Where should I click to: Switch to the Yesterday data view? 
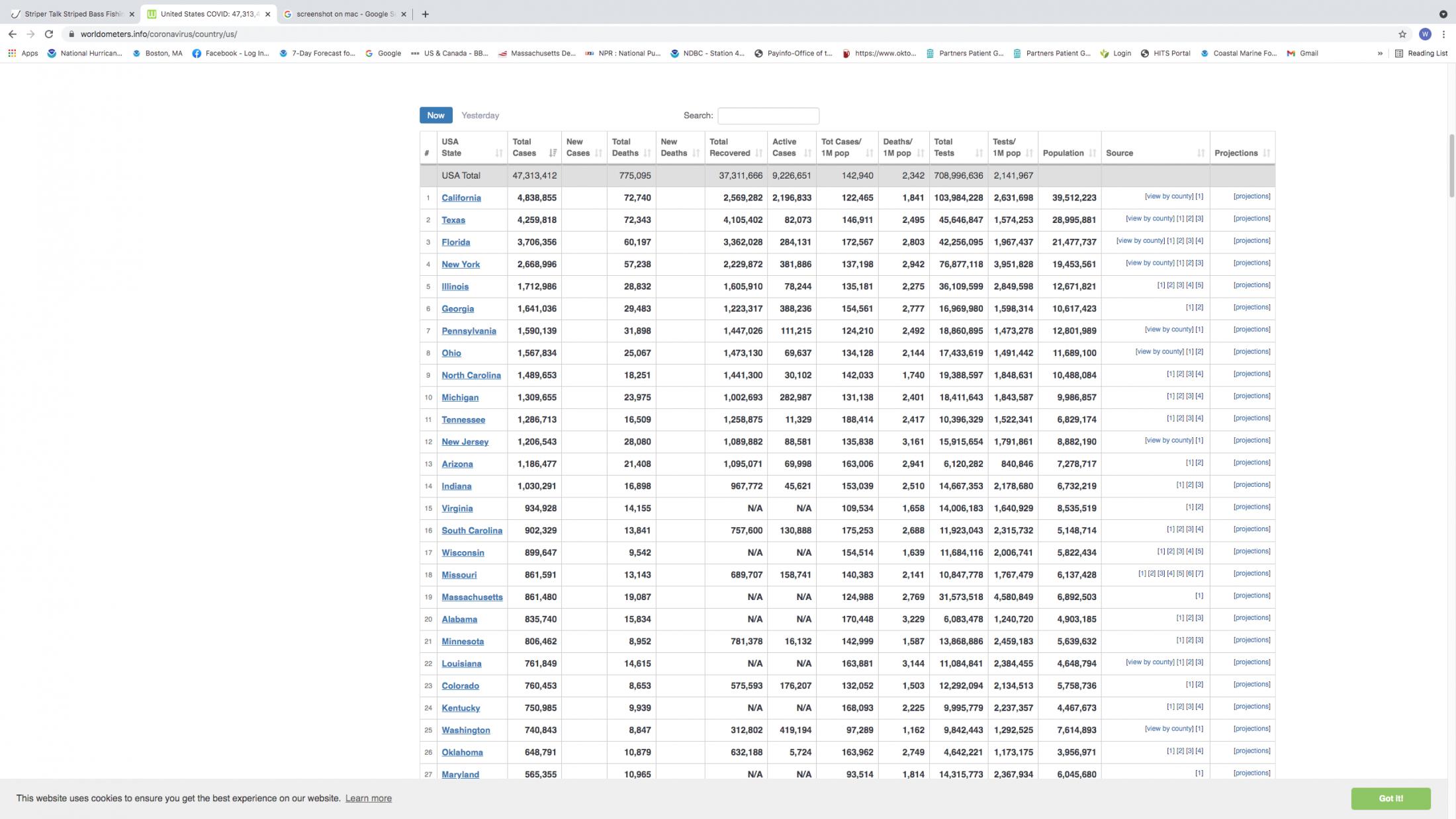tap(480, 115)
